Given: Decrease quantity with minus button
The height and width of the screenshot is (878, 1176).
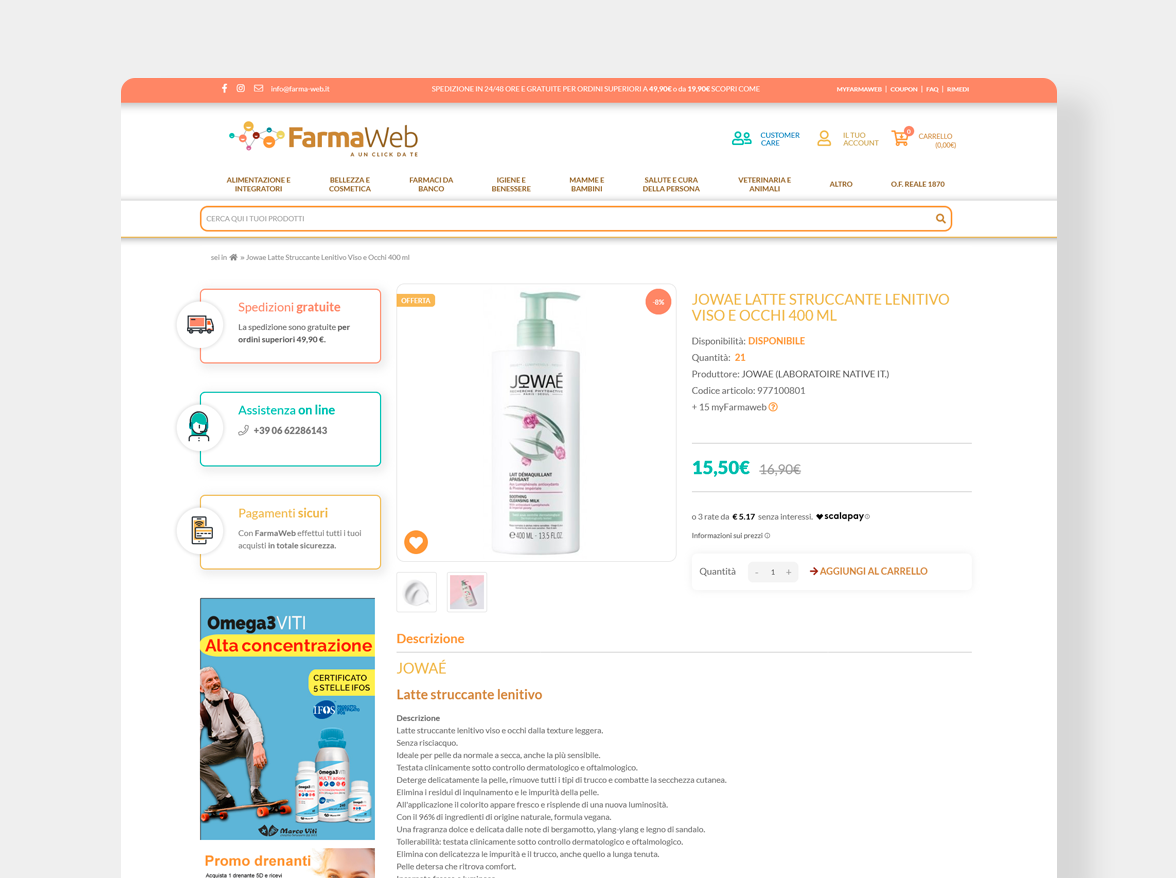Looking at the screenshot, I should tap(757, 572).
